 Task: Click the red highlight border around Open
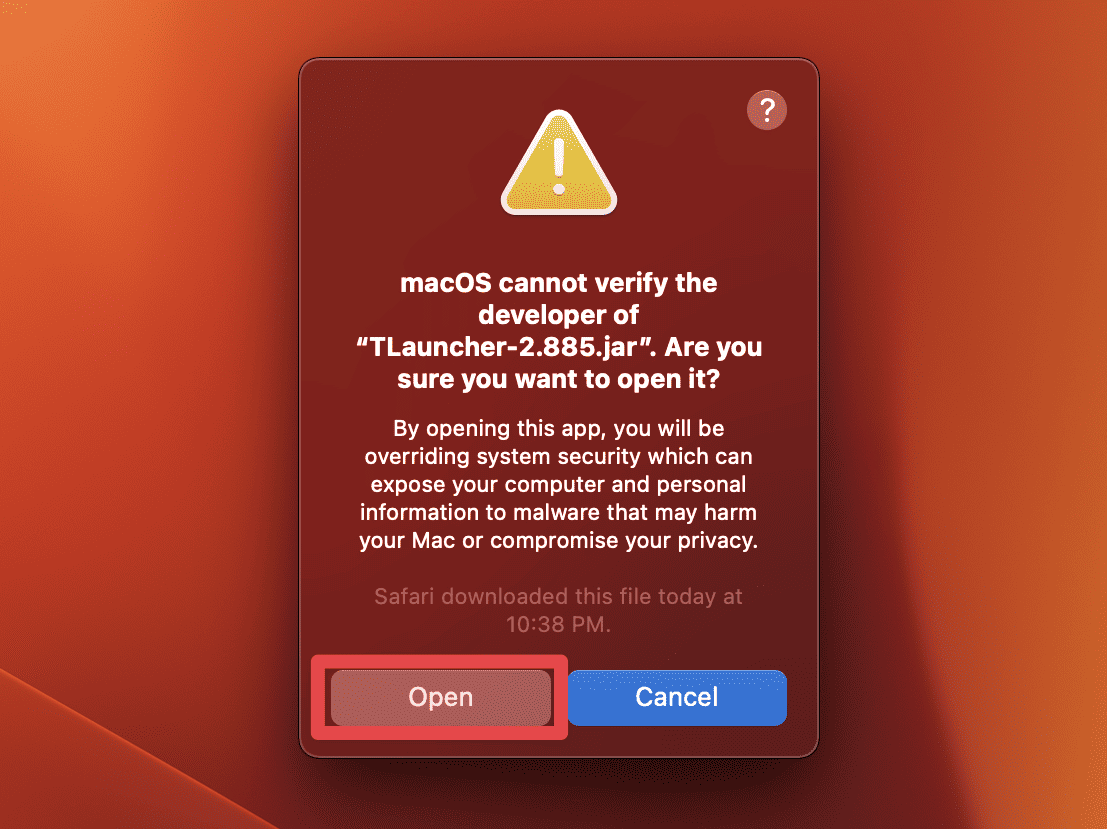[440, 661]
